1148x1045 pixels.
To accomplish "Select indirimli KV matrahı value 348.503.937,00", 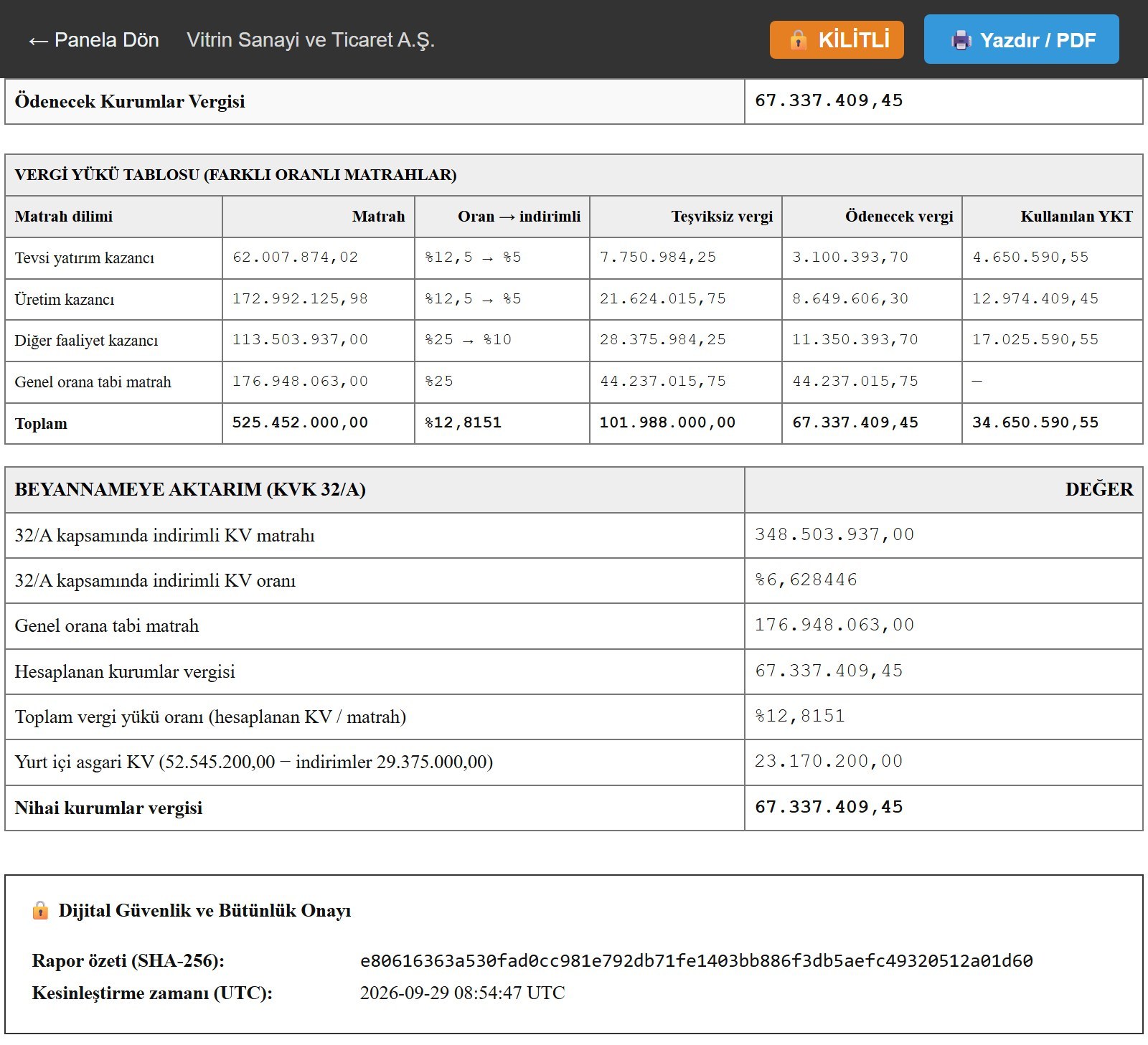I will (834, 534).
